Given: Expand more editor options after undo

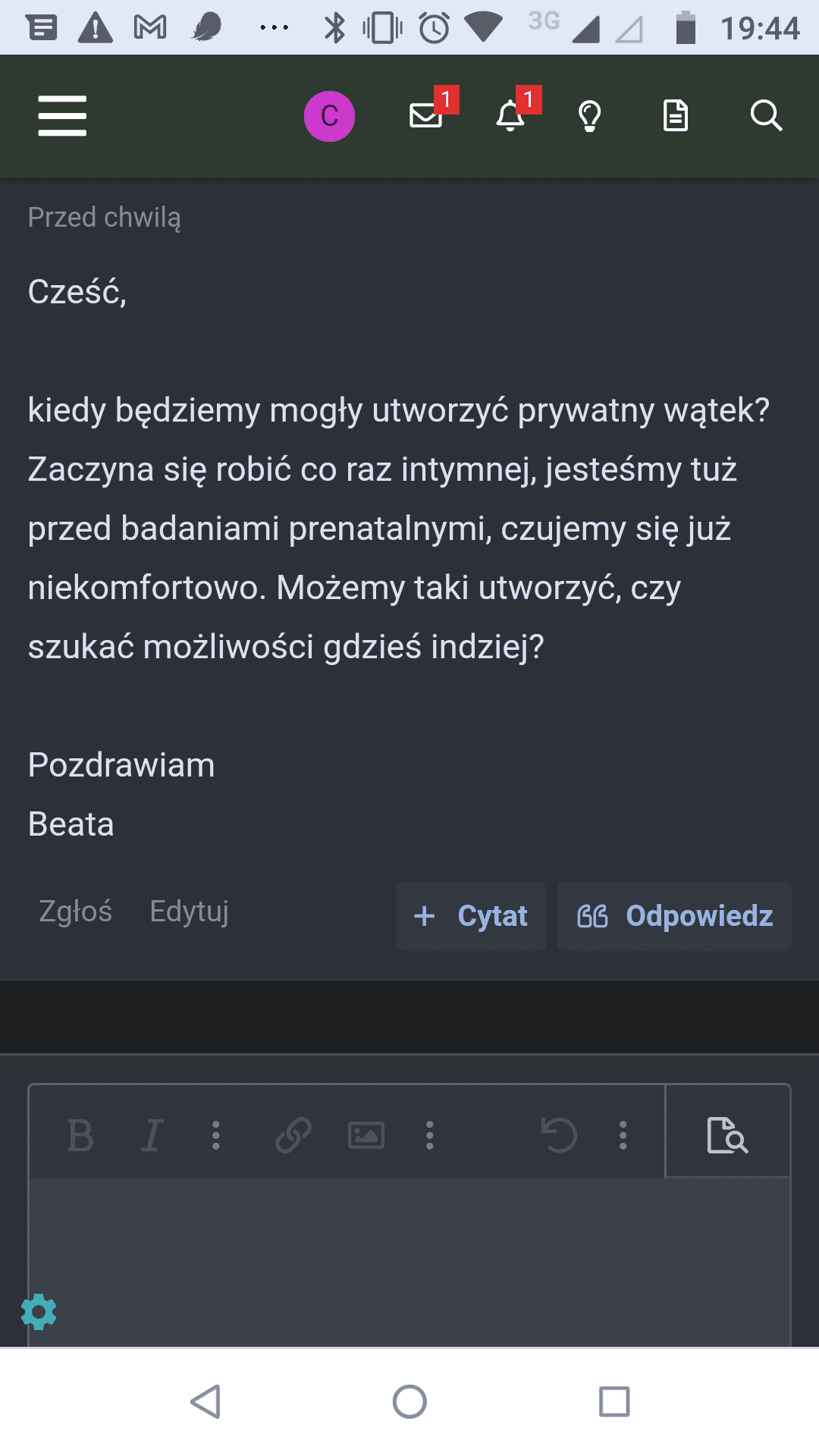Looking at the screenshot, I should [x=623, y=1136].
